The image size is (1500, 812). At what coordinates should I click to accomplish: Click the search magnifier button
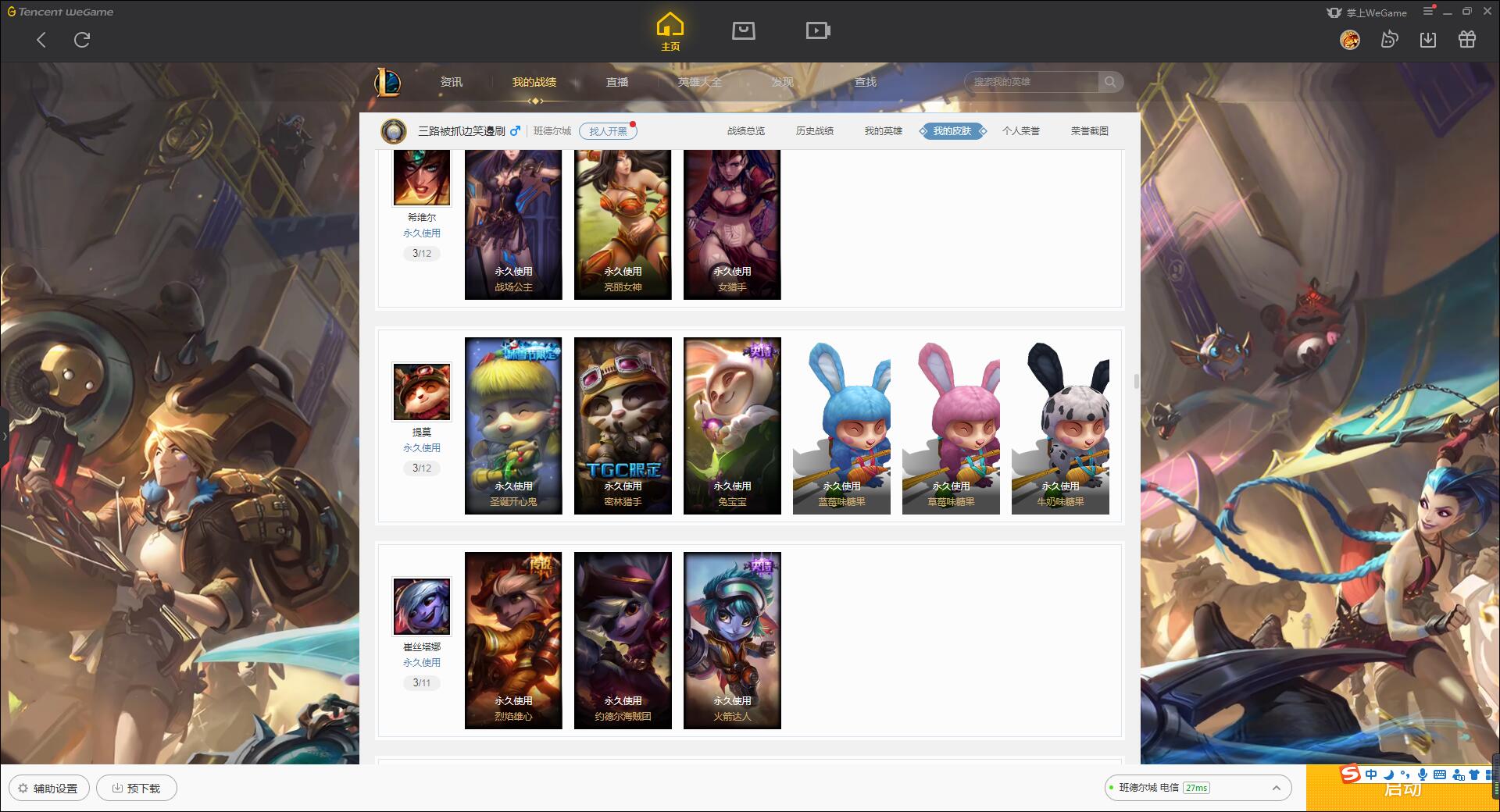pyautogui.click(x=1110, y=82)
